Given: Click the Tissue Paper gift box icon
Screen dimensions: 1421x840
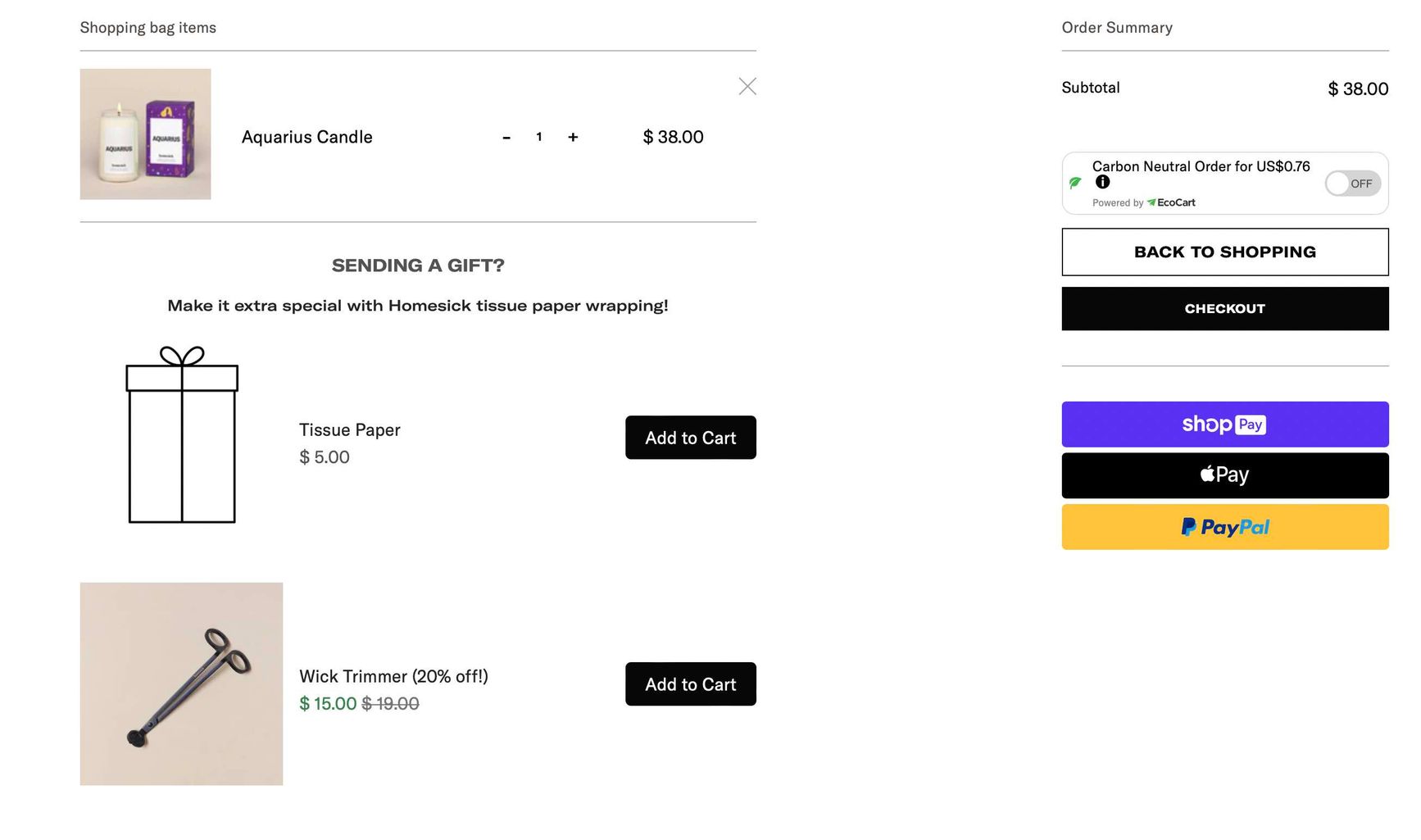Looking at the screenshot, I should (182, 434).
